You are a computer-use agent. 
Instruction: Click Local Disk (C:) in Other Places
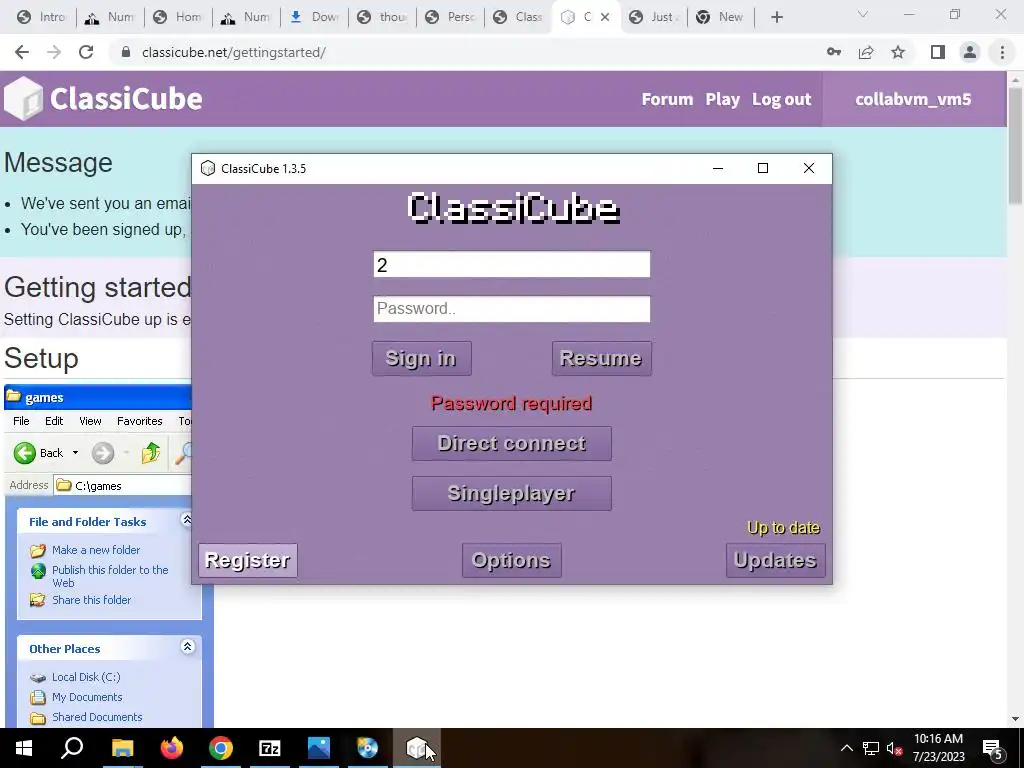86,677
